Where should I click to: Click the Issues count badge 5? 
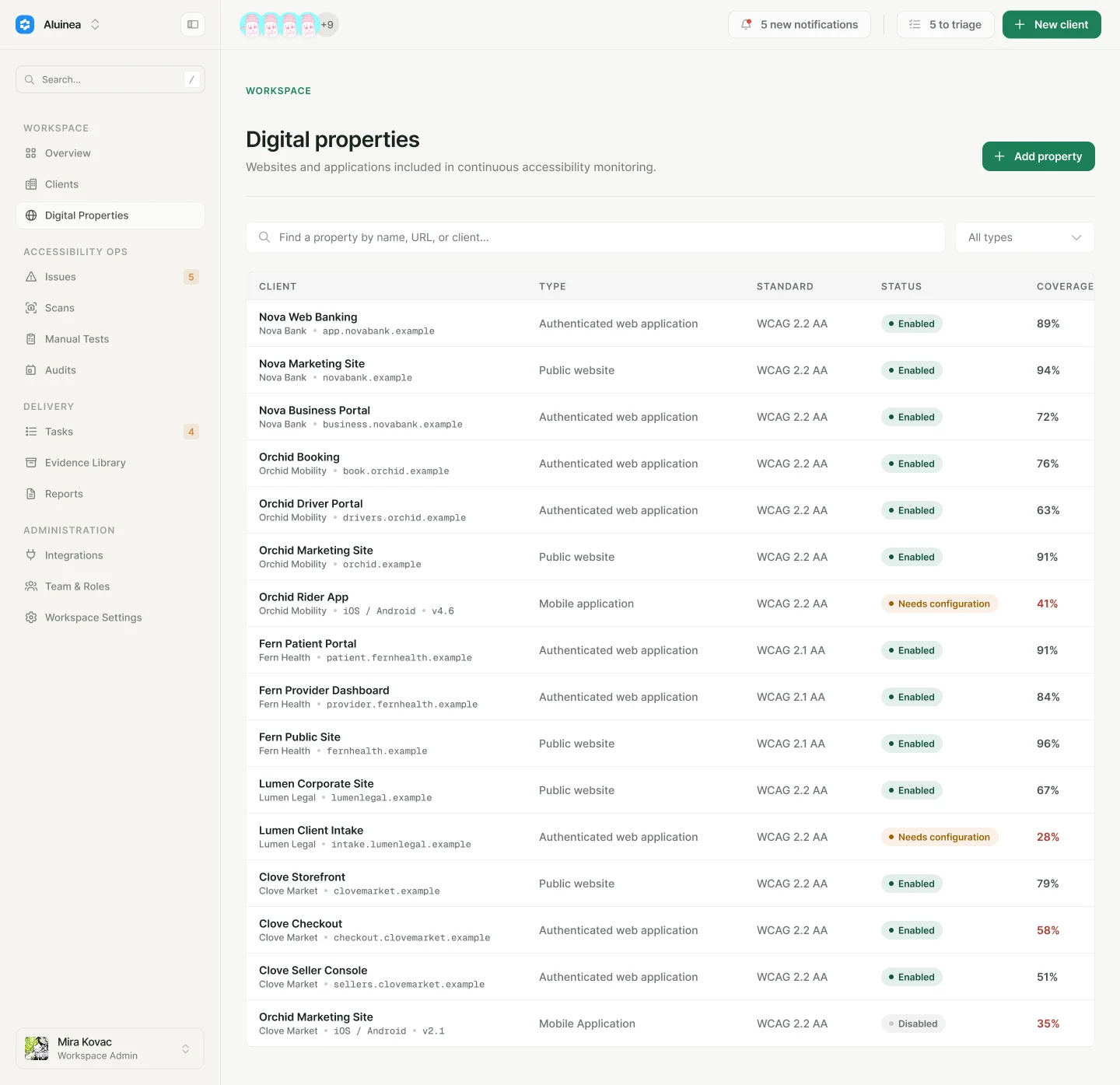191,277
